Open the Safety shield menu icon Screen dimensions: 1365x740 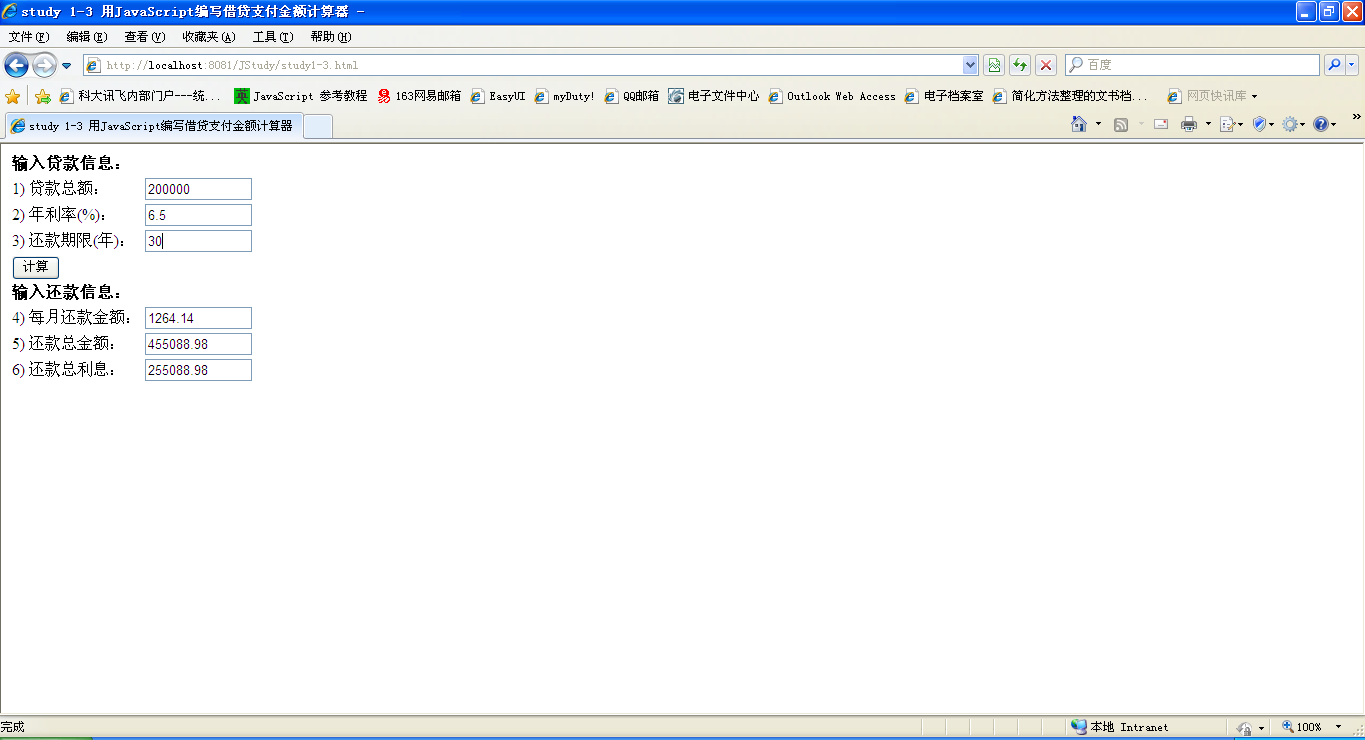[1262, 124]
